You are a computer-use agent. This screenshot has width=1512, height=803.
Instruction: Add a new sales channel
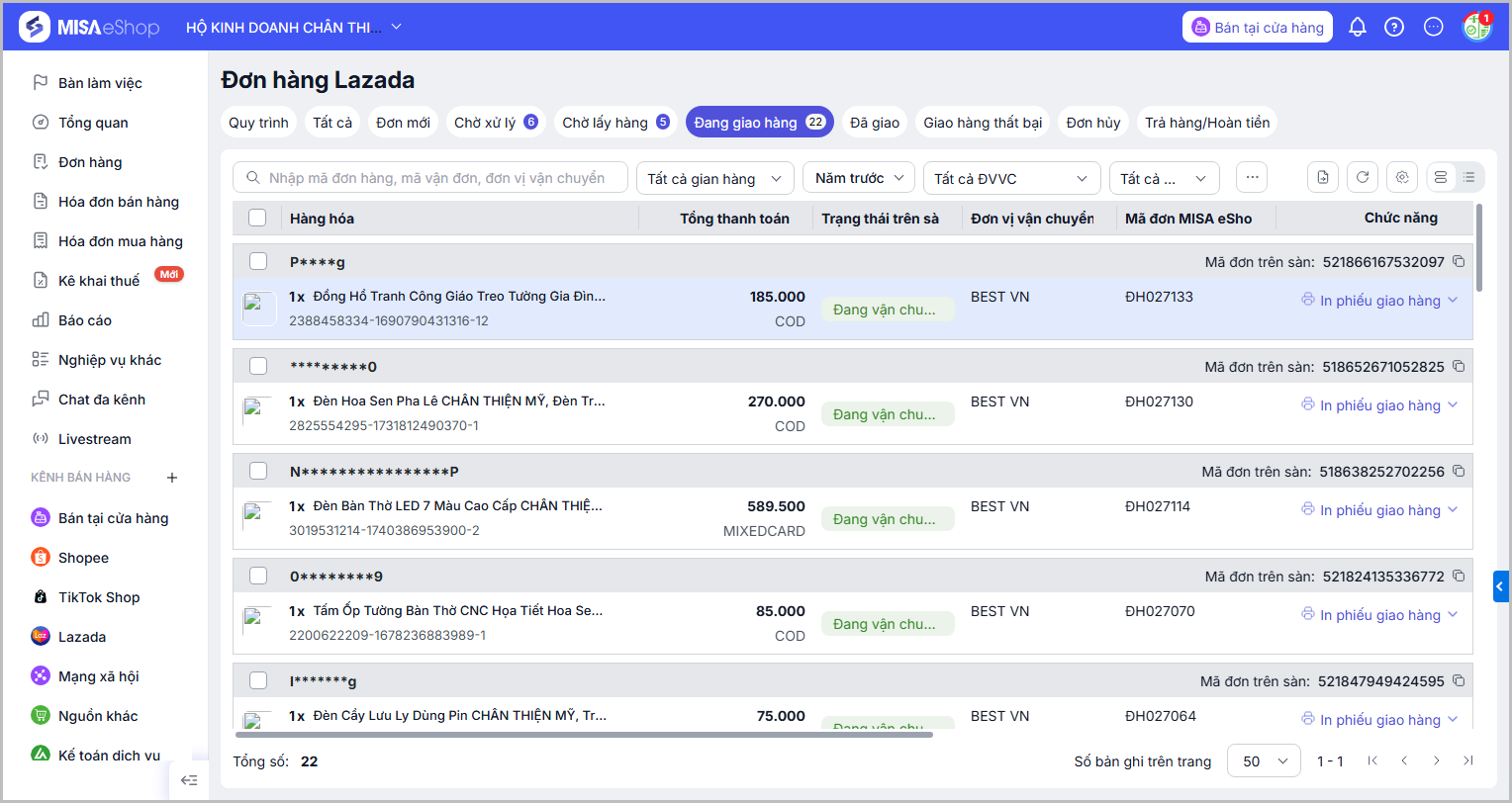click(x=172, y=478)
